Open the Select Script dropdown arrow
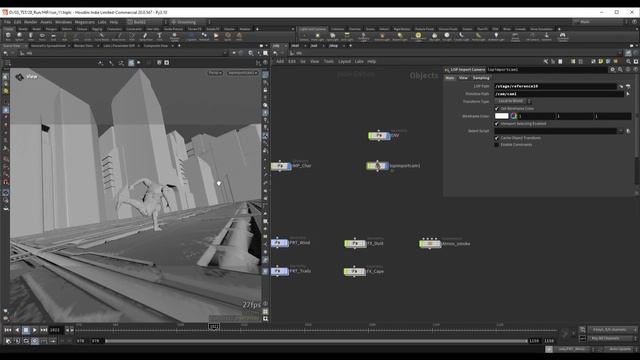The image size is (640, 360). [621, 131]
